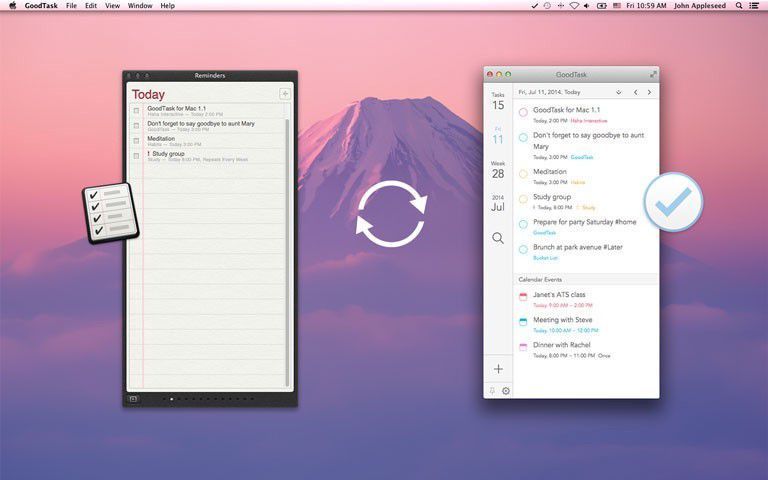The width and height of the screenshot is (768, 480).
Task: Complete Prepare for party Saturday task circle
Action: (523, 224)
